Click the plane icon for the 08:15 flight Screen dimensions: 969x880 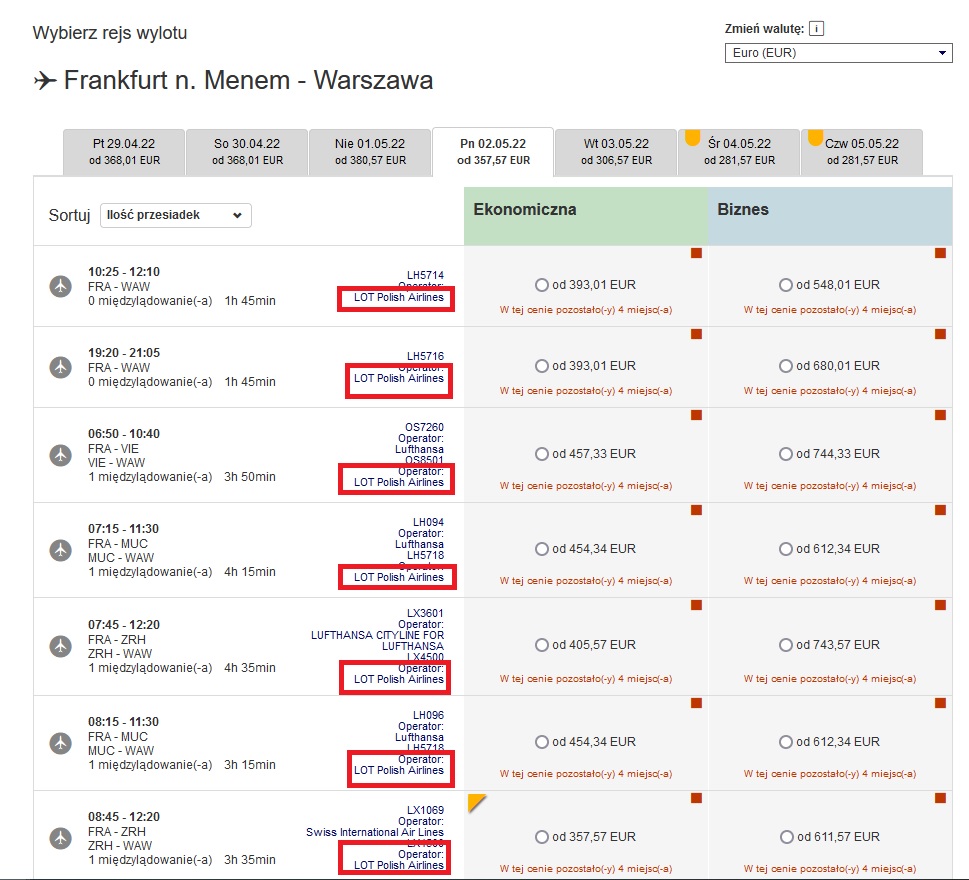click(61, 743)
